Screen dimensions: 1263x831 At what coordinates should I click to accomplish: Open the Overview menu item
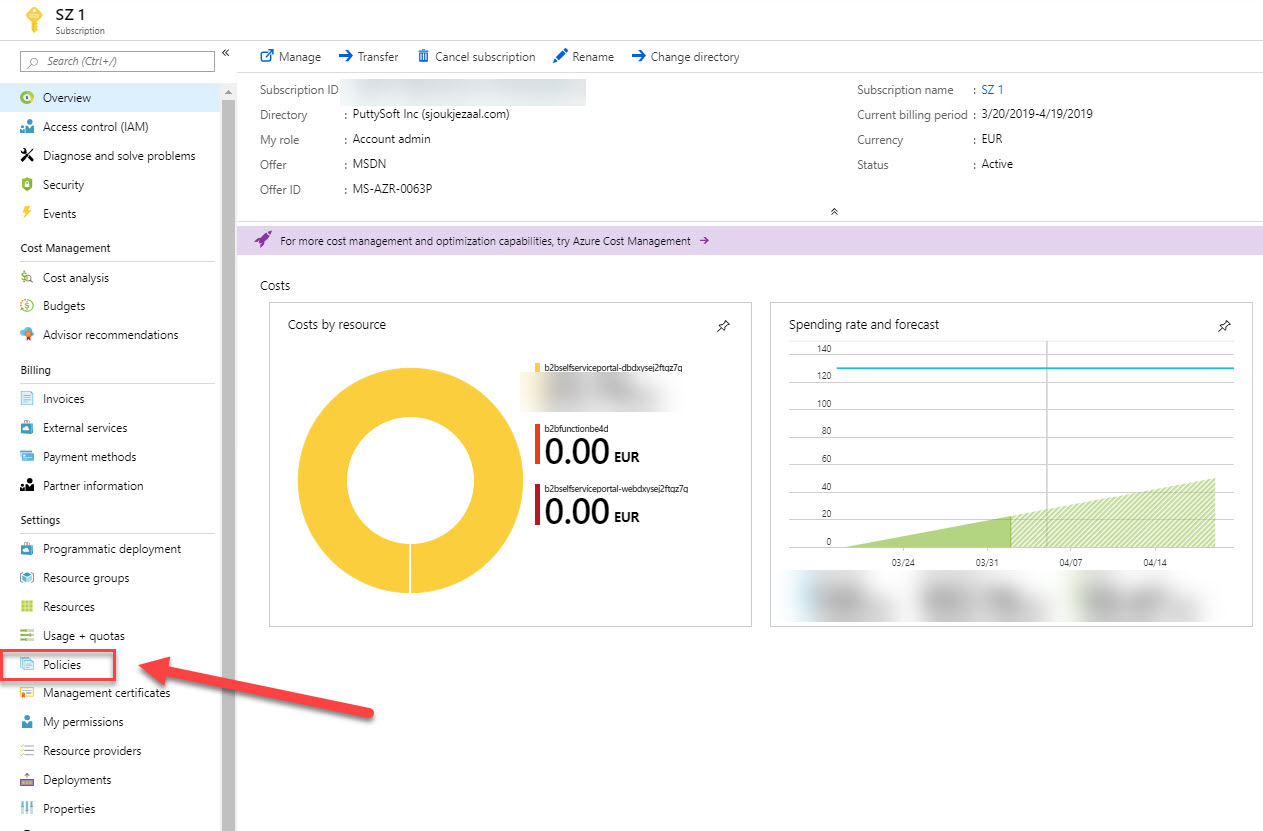[x=110, y=98]
